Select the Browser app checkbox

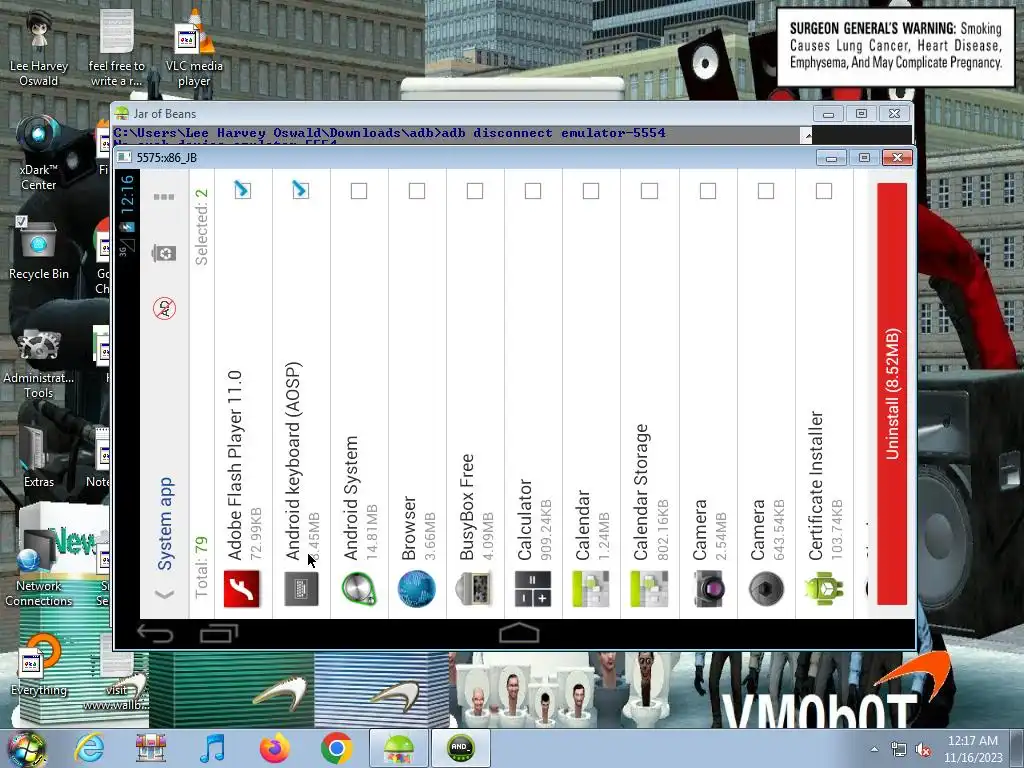[417, 191]
